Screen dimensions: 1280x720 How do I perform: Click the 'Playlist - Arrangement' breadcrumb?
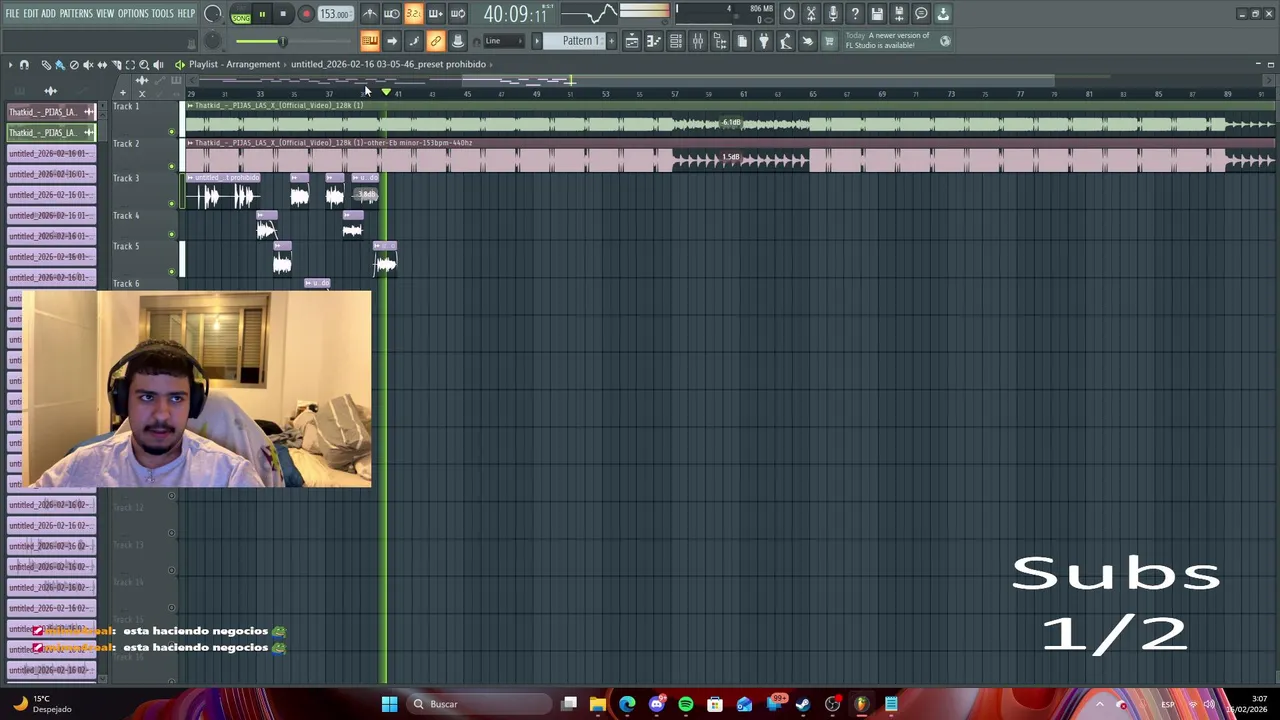point(234,64)
